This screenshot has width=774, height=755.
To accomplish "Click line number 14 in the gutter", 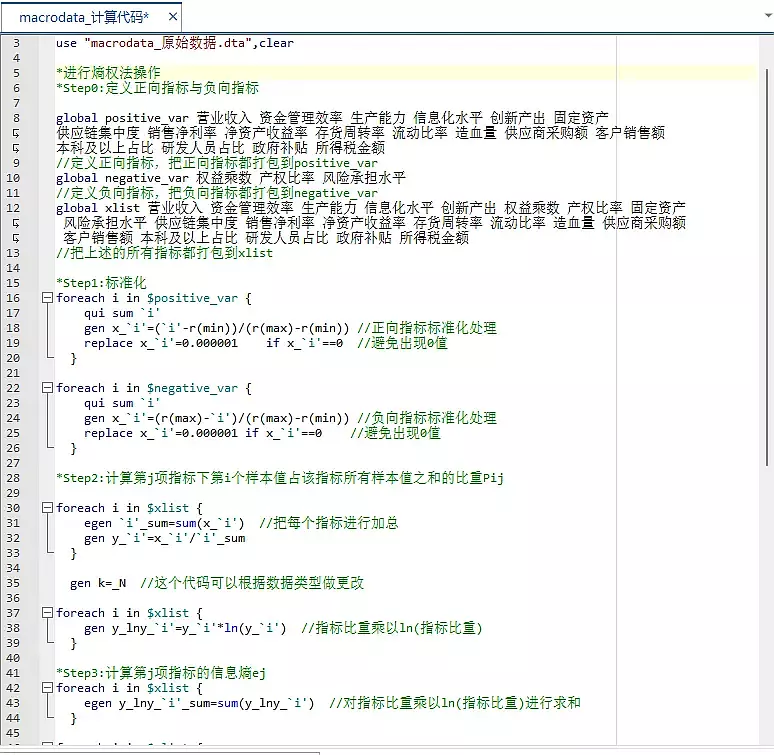I will (x=13, y=268).
